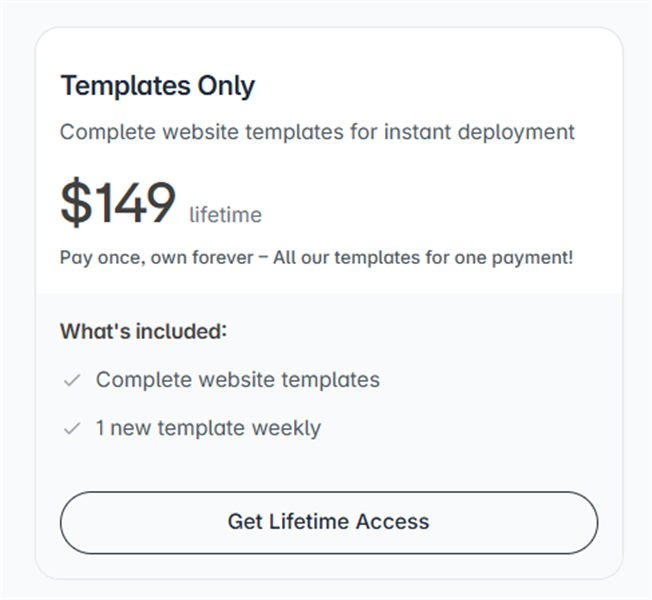The image size is (652, 600).
Task: Click the Get Lifetime Access button
Action: pyautogui.click(x=329, y=522)
